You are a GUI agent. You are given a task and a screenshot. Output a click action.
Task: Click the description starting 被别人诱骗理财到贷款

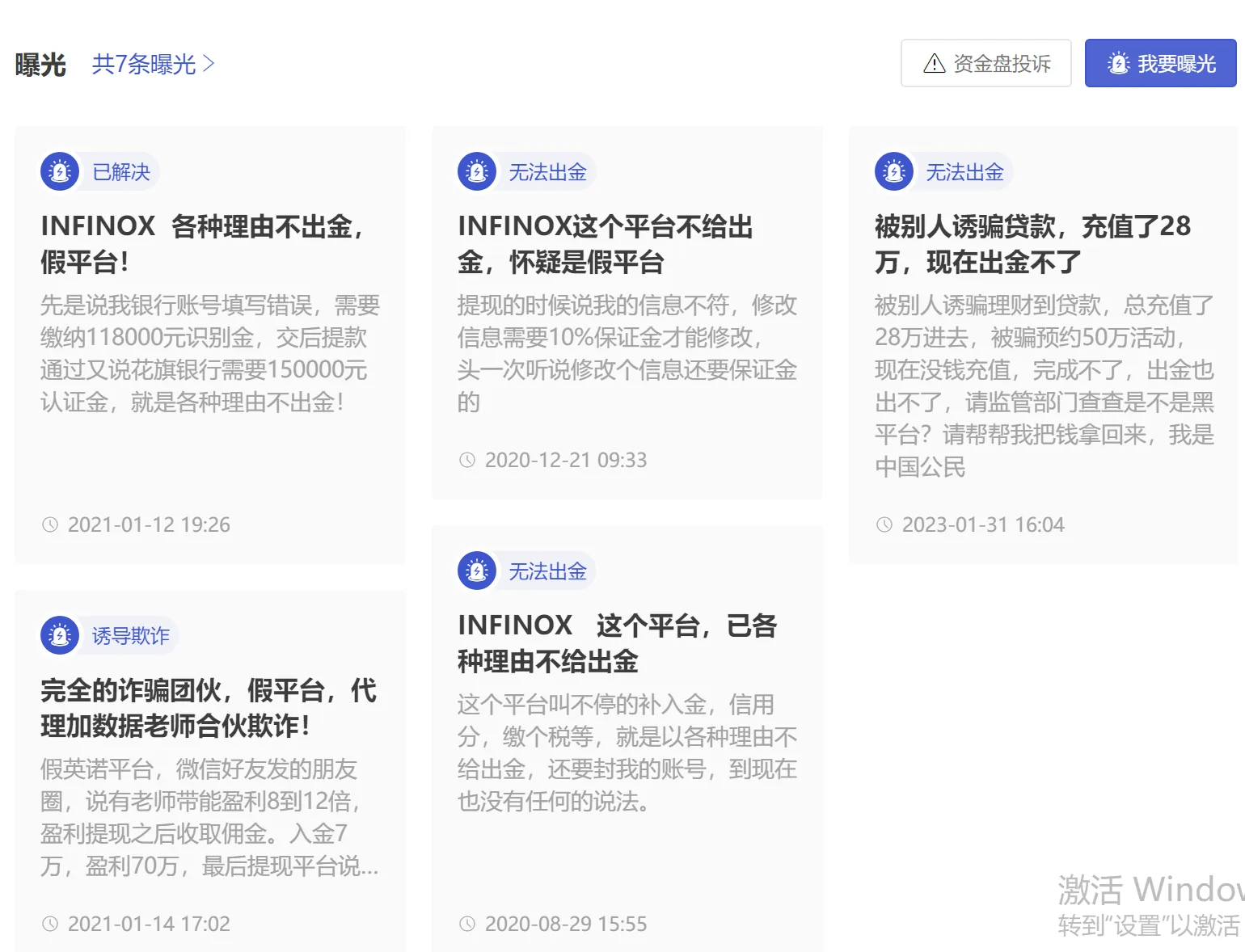1045,385
